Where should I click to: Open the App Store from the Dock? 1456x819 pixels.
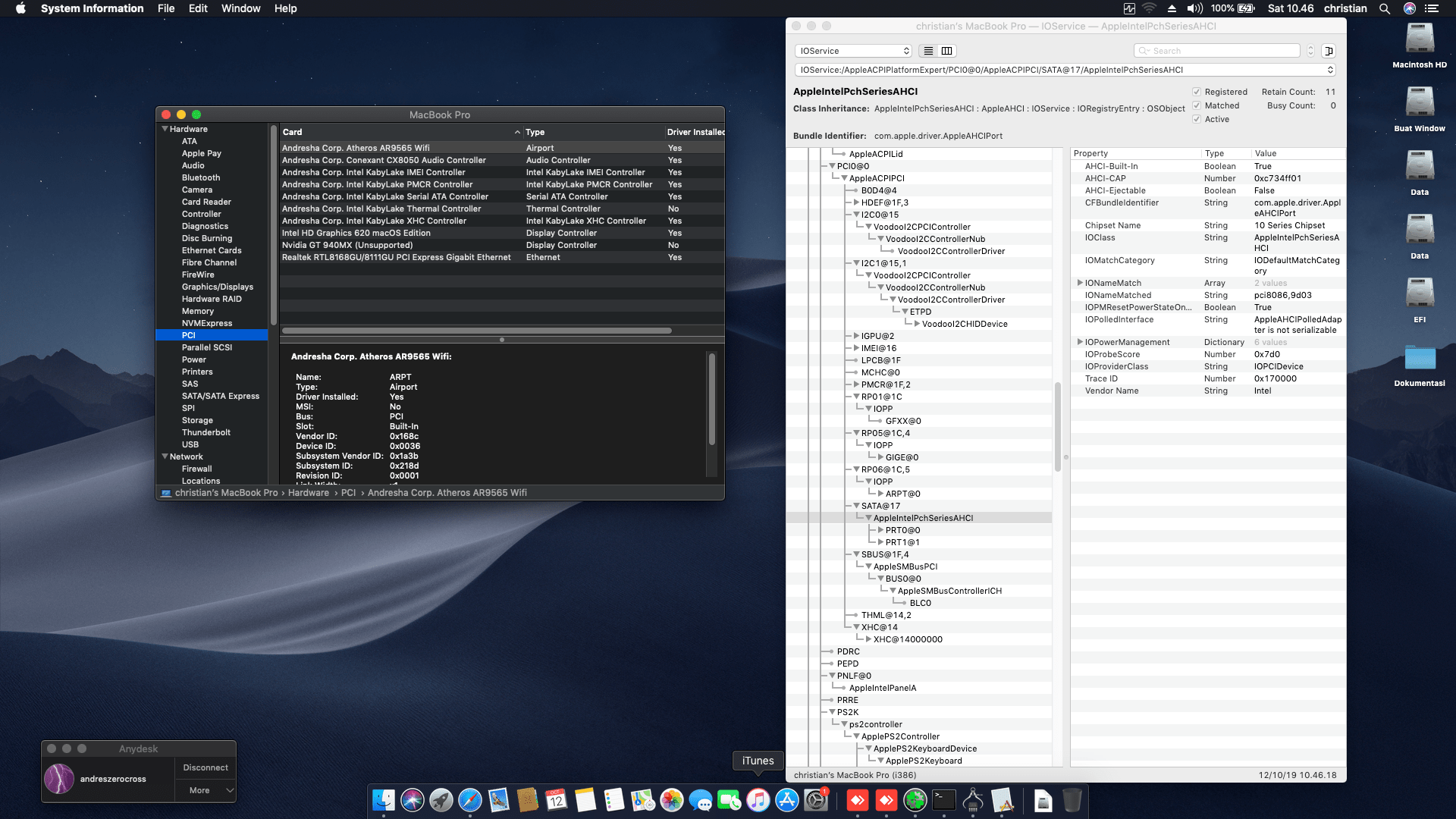click(787, 800)
